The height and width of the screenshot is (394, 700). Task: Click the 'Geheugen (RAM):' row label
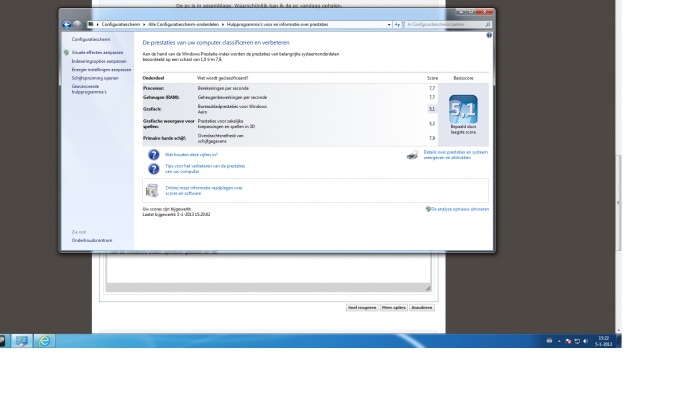click(x=160, y=97)
